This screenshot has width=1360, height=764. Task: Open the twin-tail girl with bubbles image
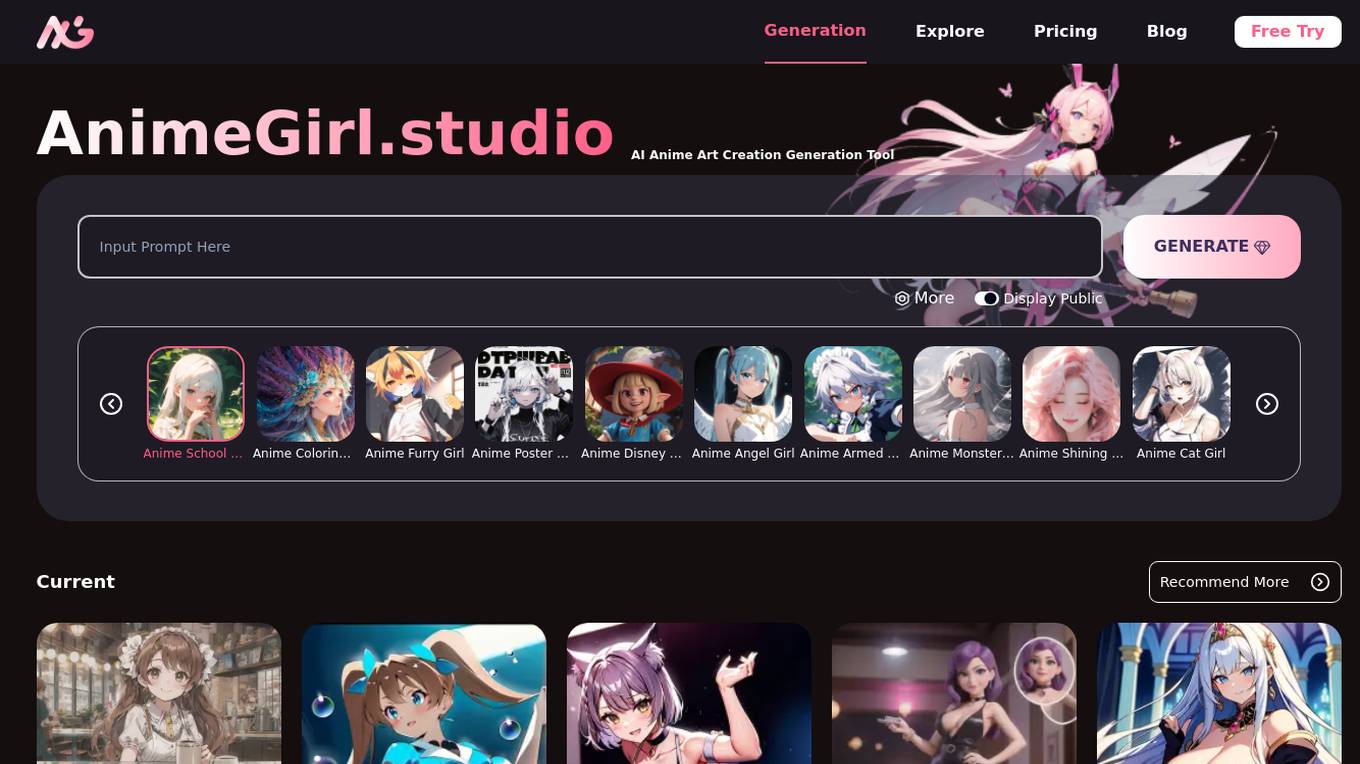[424, 693]
